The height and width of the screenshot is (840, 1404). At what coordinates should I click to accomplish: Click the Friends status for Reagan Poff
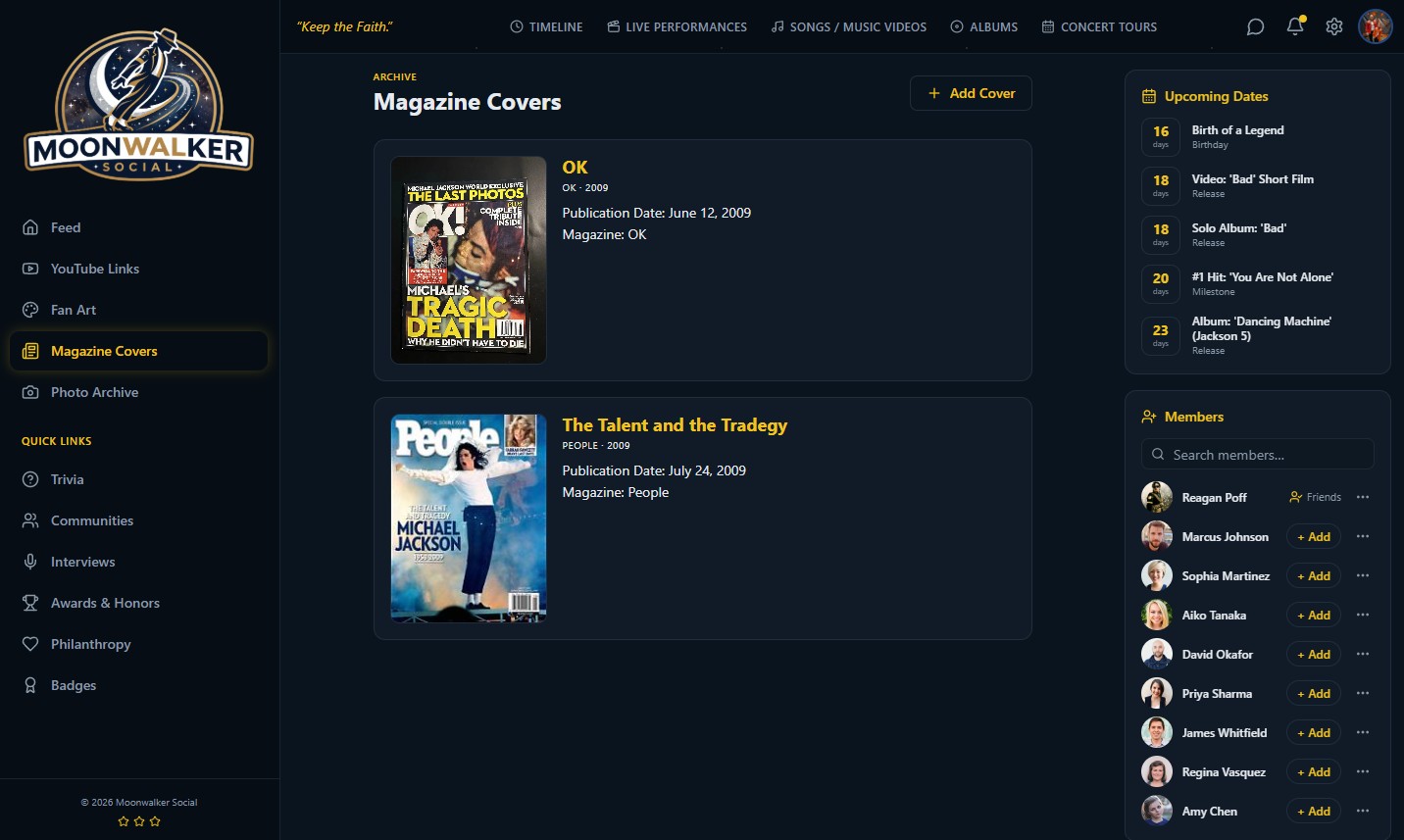pyautogui.click(x=1315, y=497)
